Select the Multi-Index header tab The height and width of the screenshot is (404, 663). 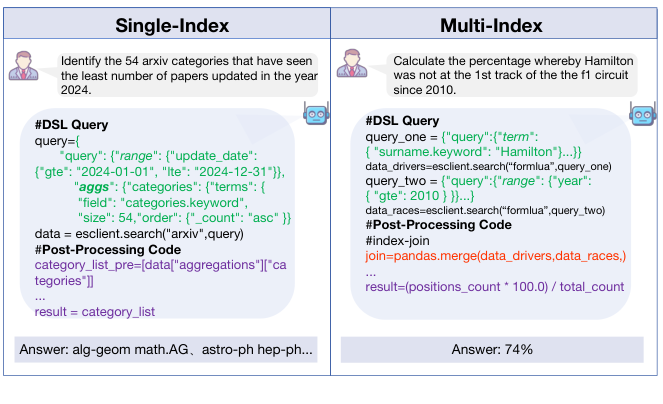click(496, 24)
